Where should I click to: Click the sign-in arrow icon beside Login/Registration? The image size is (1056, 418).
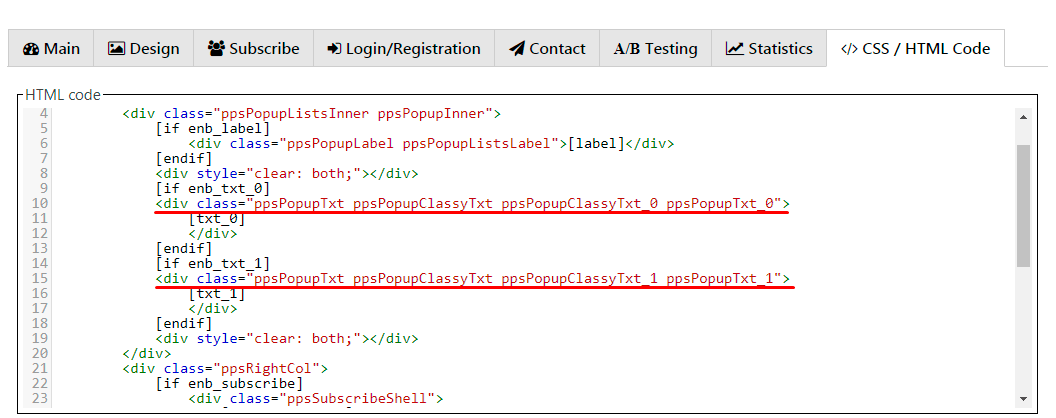pos(334,49)
